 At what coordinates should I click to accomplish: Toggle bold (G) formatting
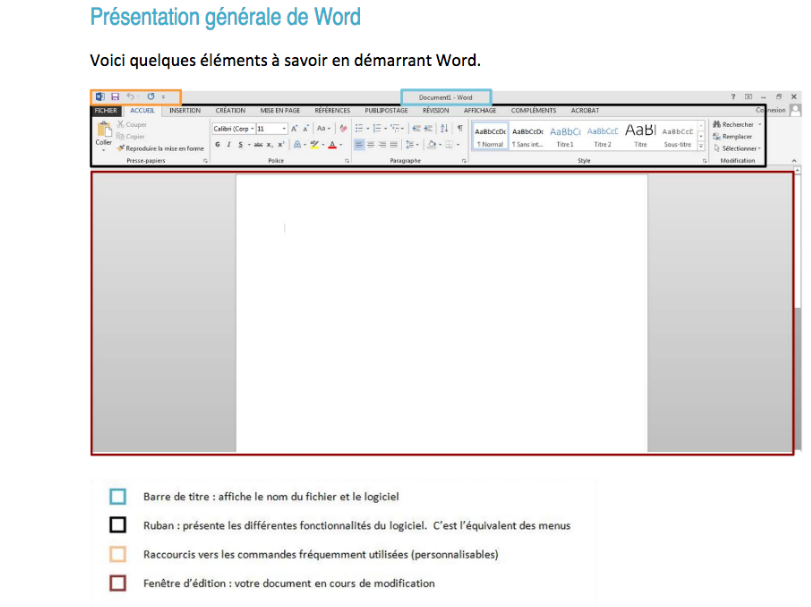click(x=218, y=145)
